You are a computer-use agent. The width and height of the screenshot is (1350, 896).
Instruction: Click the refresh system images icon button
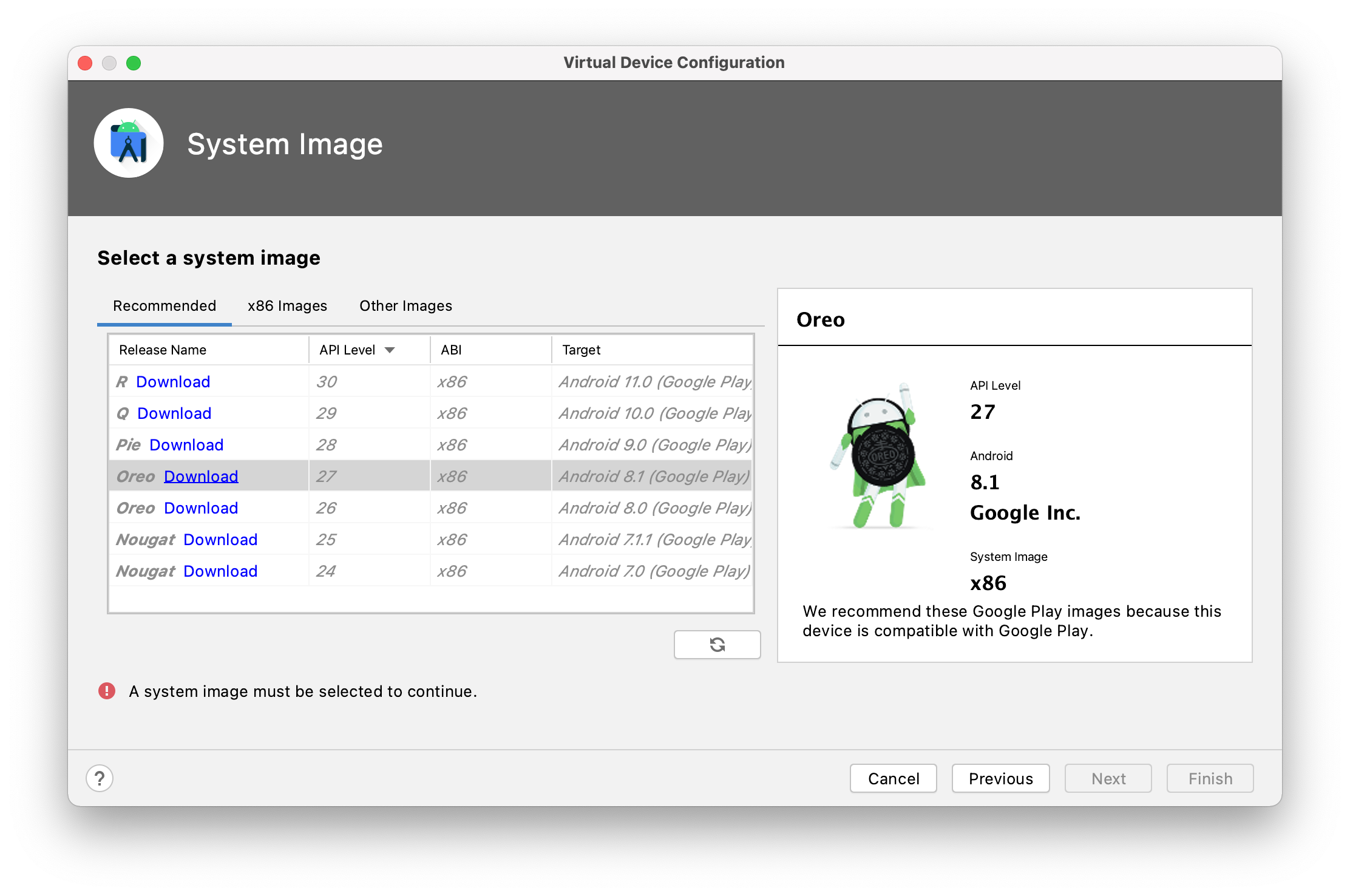tap(717, 644)
